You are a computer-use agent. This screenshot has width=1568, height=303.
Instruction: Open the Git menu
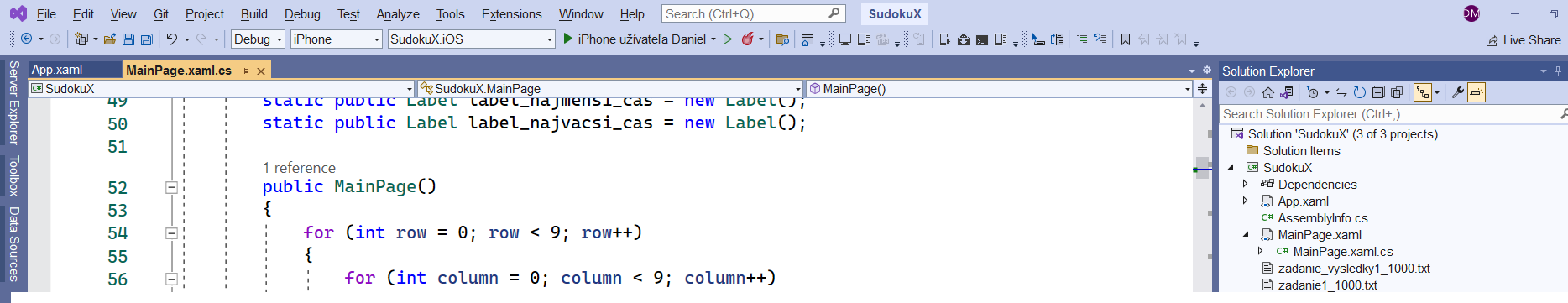tap(161, 14)
